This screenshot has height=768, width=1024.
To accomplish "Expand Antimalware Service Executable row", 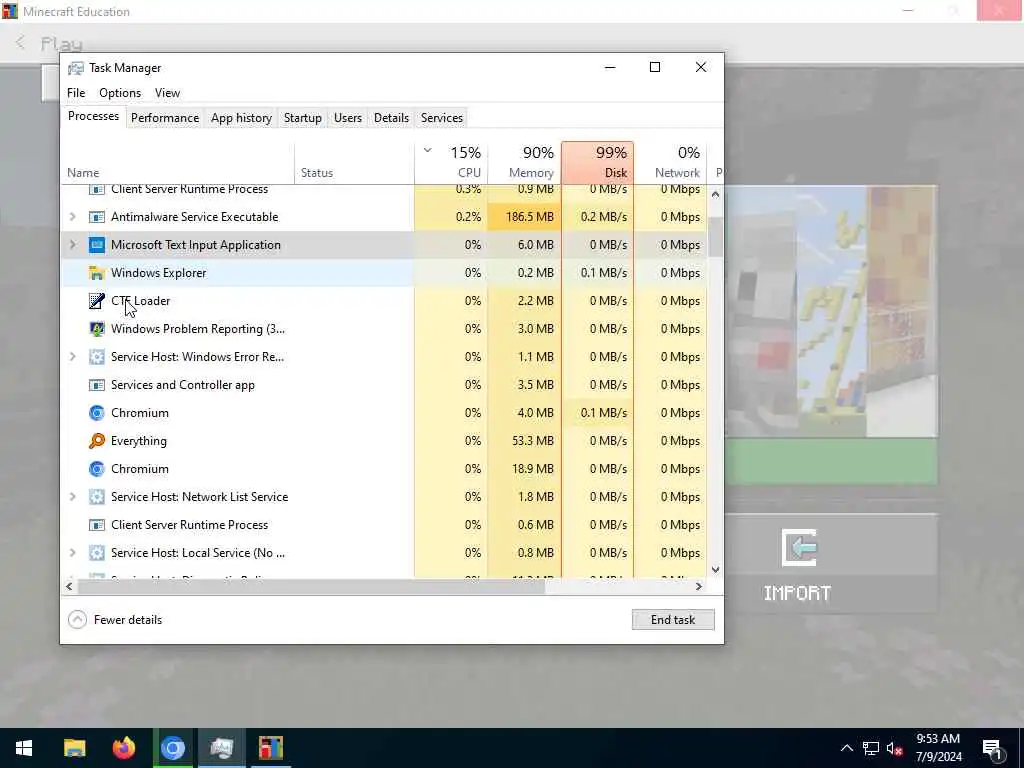I will pos(72,217).
